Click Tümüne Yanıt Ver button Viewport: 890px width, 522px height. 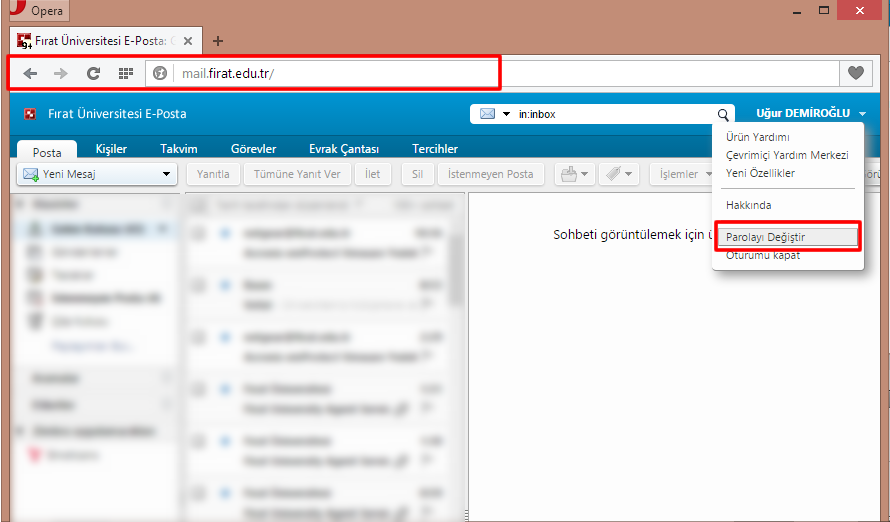click(x=297, y=174)
